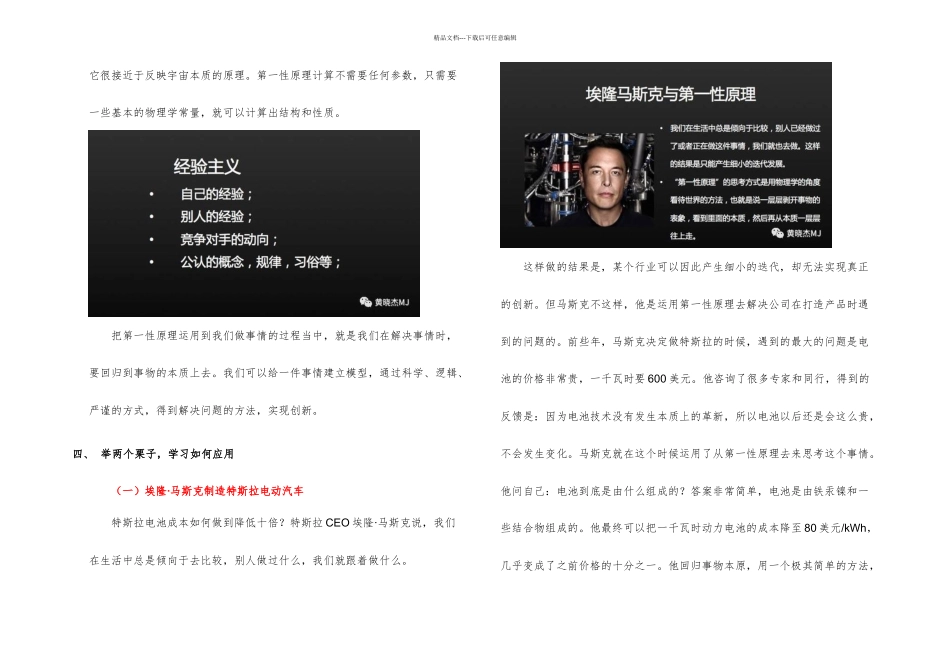Image resolution: width=950 pixels, height=672 pixels.
Task: Select the 经验主义 slide title
Action: tap(207, 166)
